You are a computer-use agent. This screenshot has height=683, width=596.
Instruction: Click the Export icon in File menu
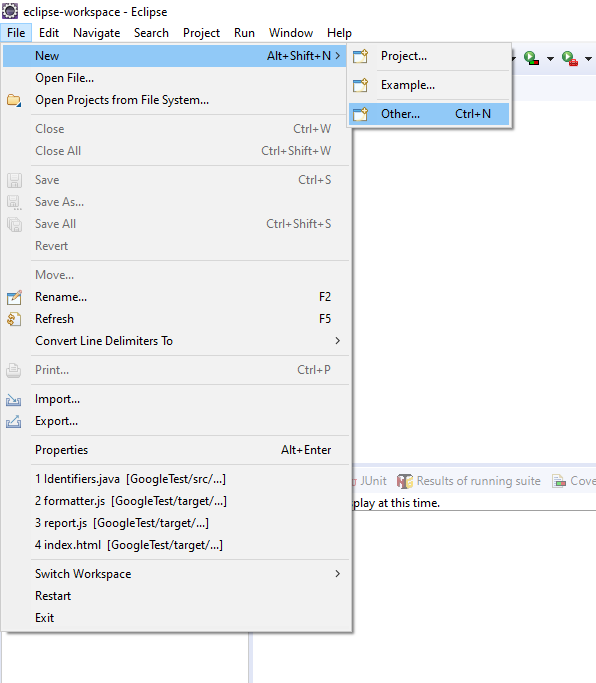[x=14, y=421]
